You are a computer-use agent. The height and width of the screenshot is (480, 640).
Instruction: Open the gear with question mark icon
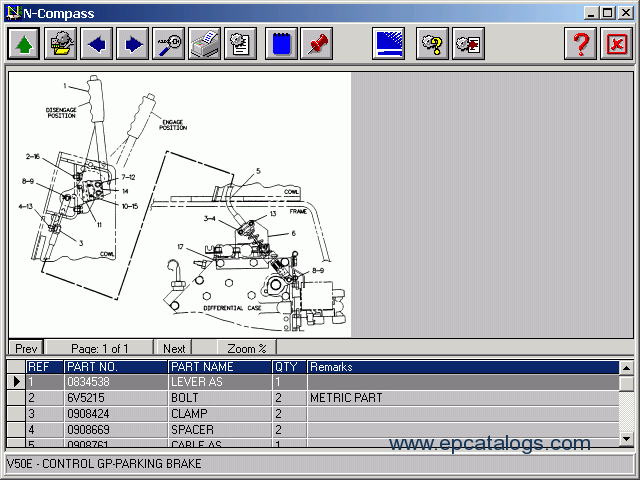click(x=432, y=44)
